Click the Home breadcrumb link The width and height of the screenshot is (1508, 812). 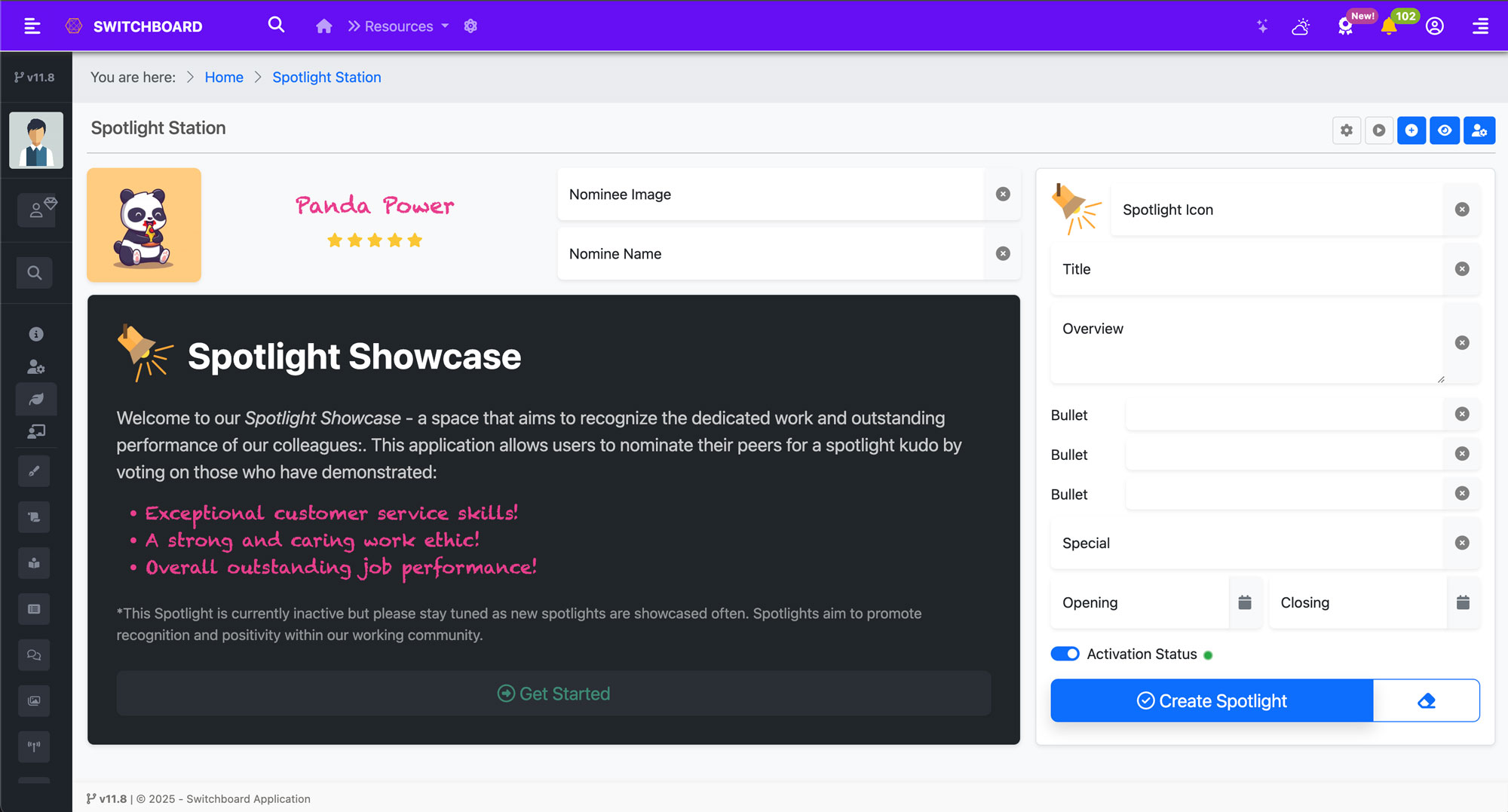pyautogui.click(x=224, y=77)
